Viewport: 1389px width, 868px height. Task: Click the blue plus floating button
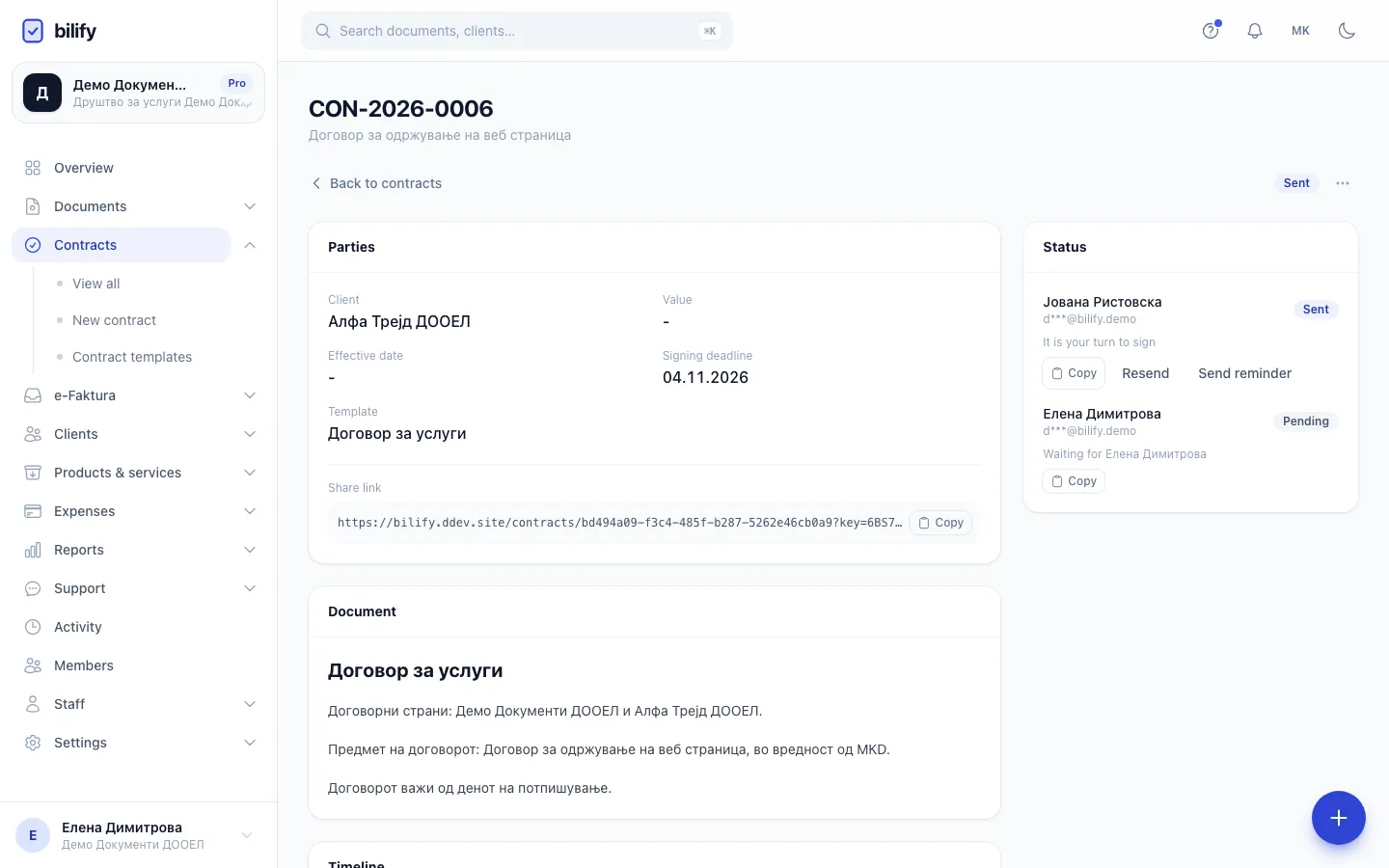coord(1338,818)
